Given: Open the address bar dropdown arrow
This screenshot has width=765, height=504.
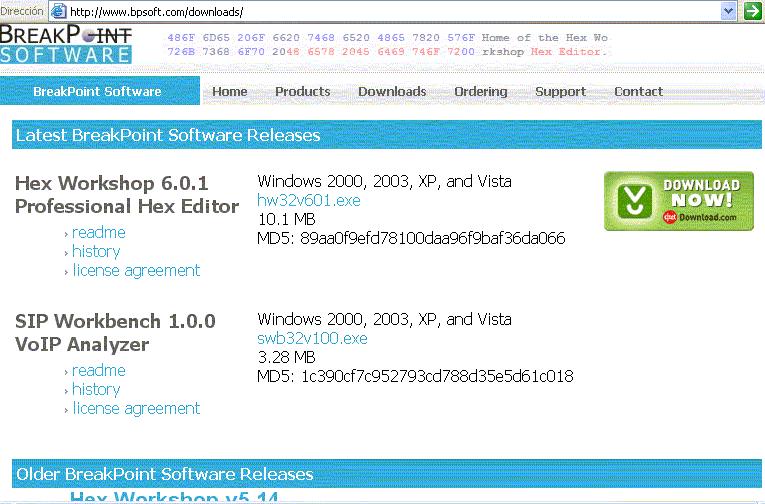Looking at the screenshot, I should (x=728, y=11).
